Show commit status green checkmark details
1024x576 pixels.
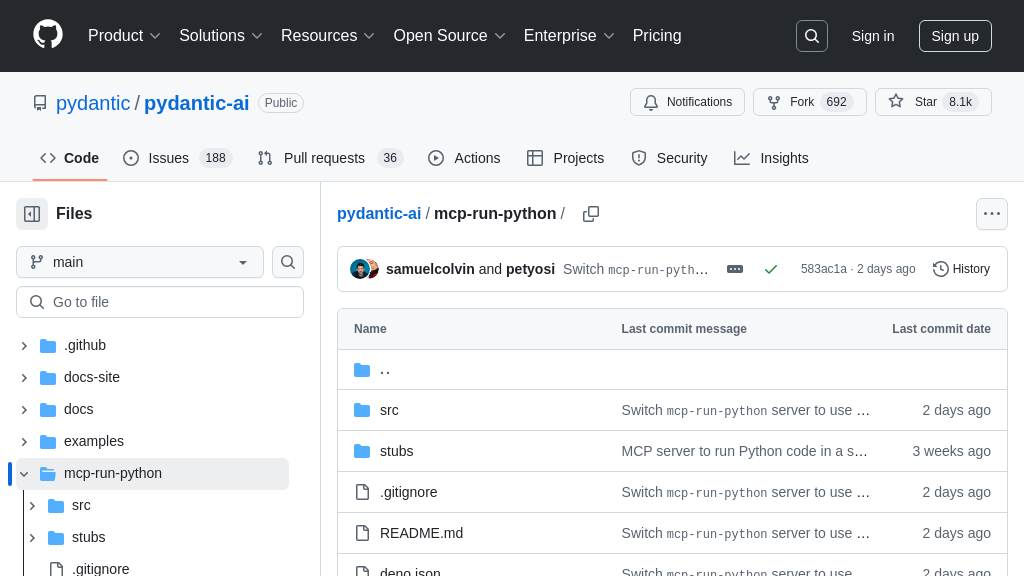770,269
